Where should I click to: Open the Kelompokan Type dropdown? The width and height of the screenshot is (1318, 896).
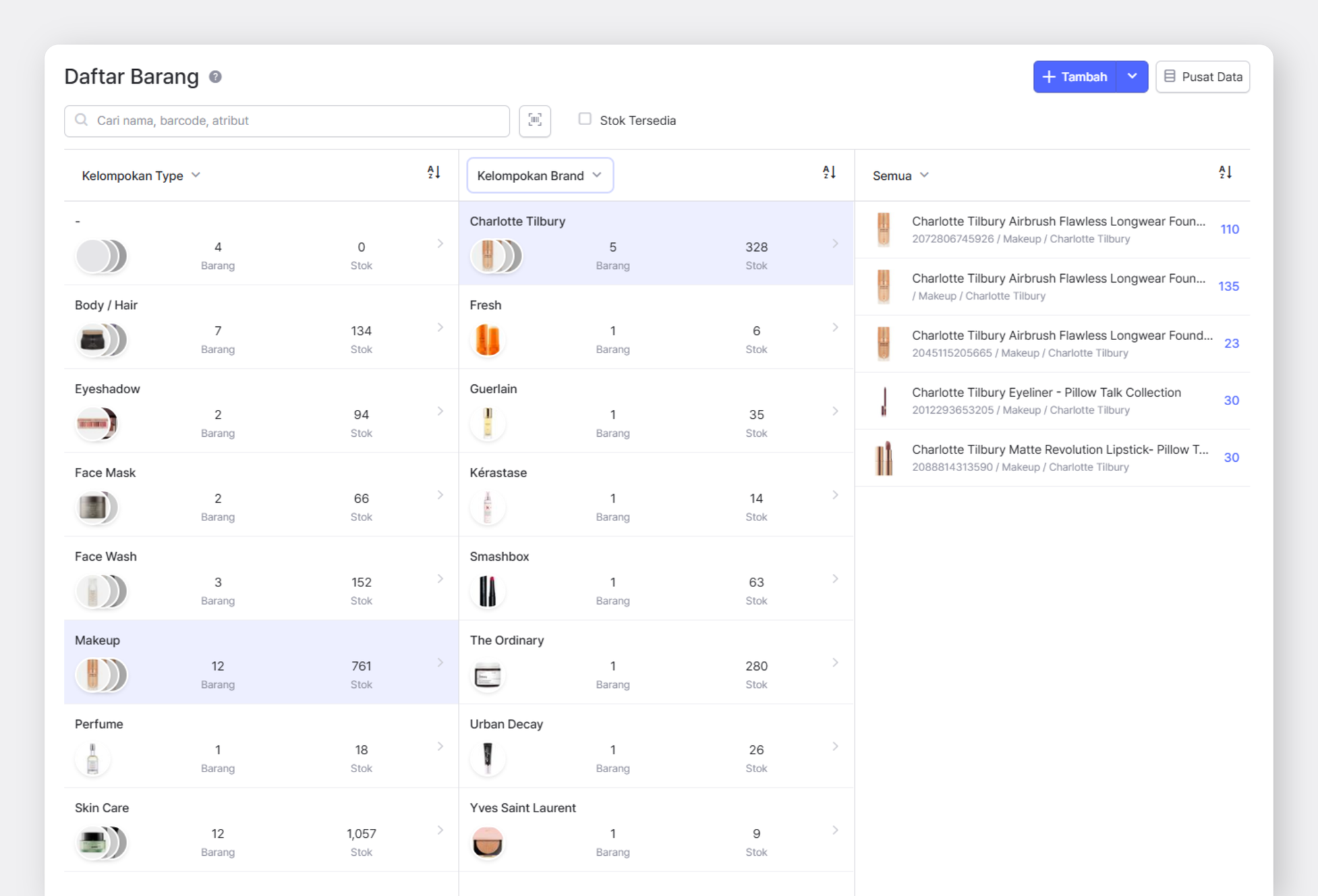click(x=140, y=175)
